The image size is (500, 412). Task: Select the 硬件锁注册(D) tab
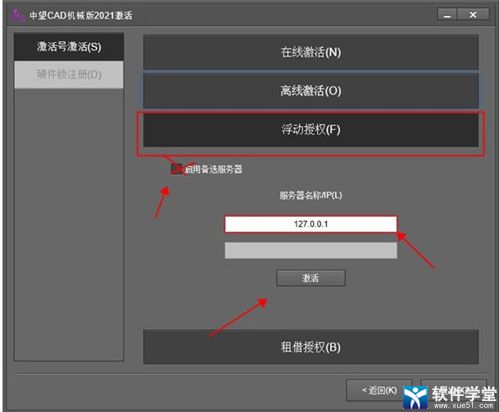pyautogui.click(x=69, y=74)
